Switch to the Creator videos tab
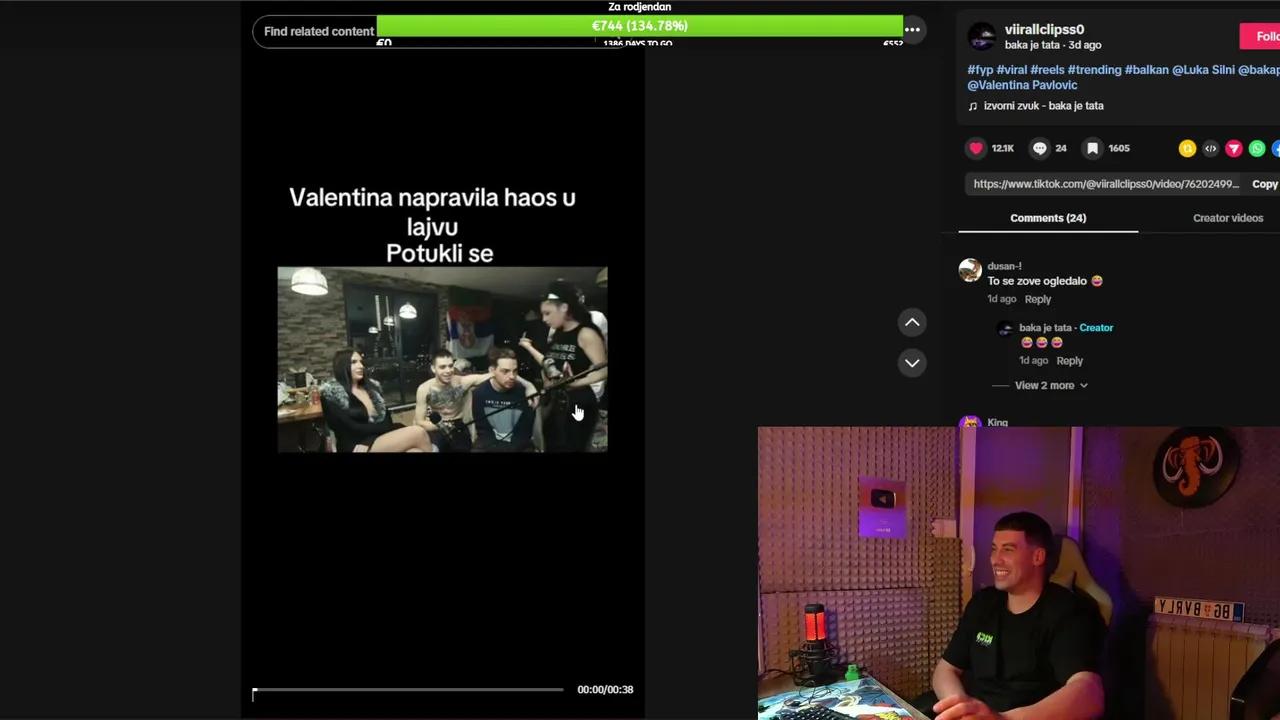This screenshot has width=1280, height=720. click(1228, 217)
